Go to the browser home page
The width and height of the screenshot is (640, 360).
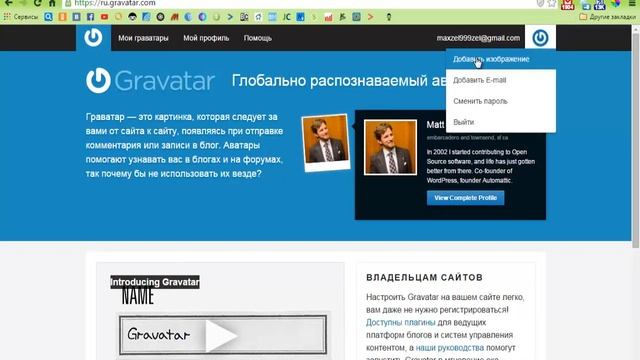point(52,3)
